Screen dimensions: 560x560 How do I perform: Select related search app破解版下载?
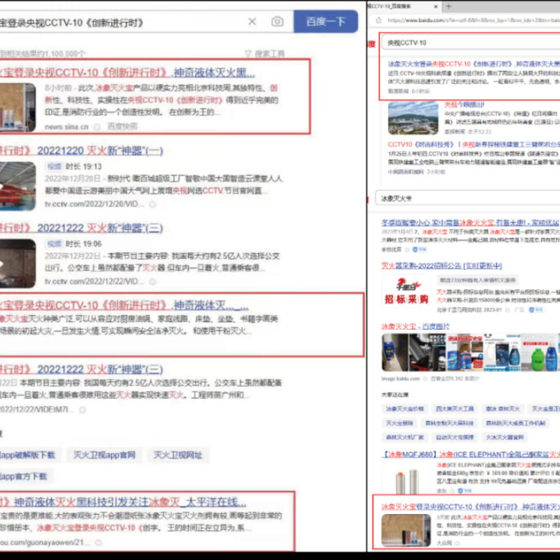(30, 455)
